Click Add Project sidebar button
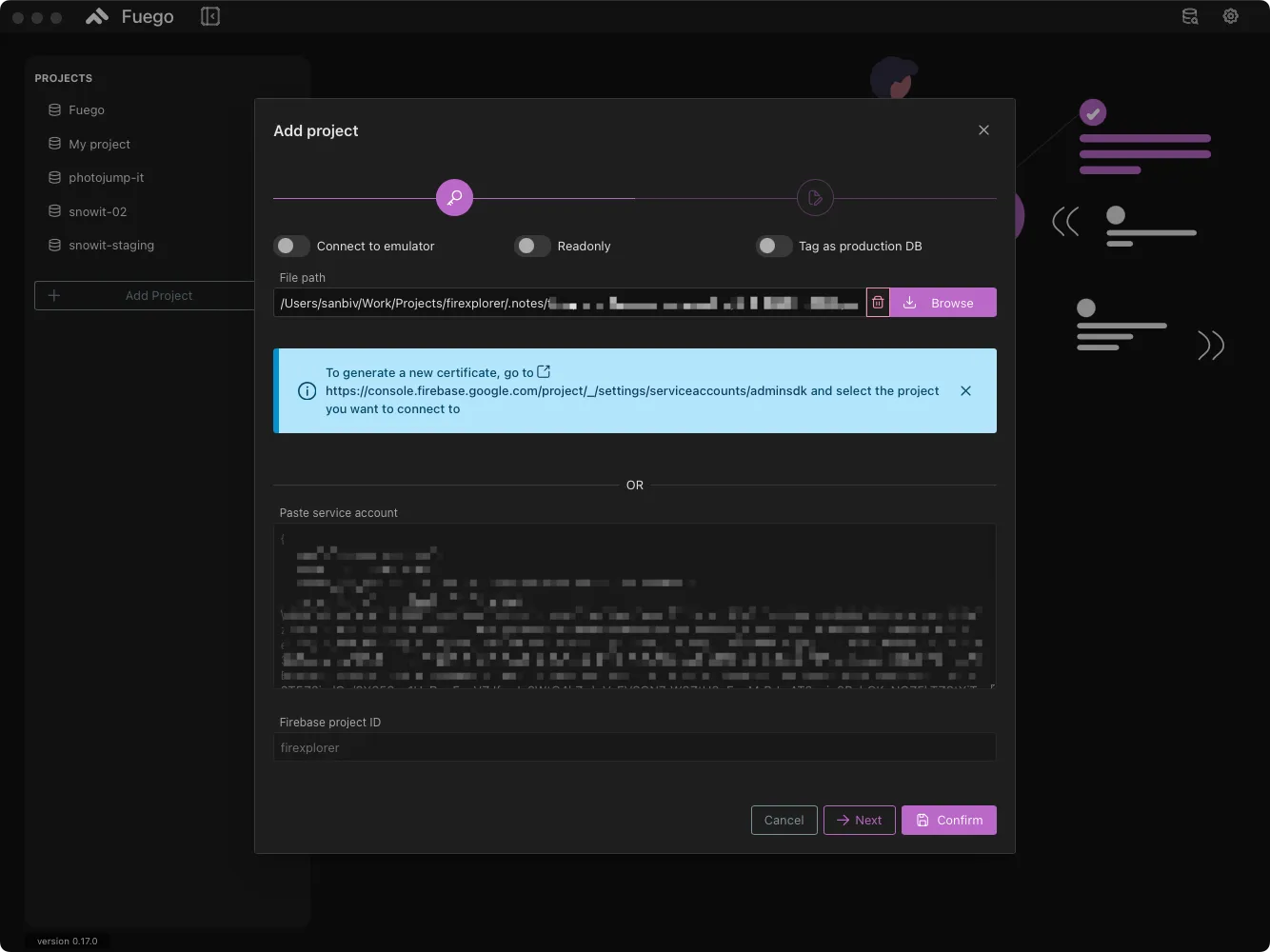The width and height of the screenshot is (1270, 952). 145,295
